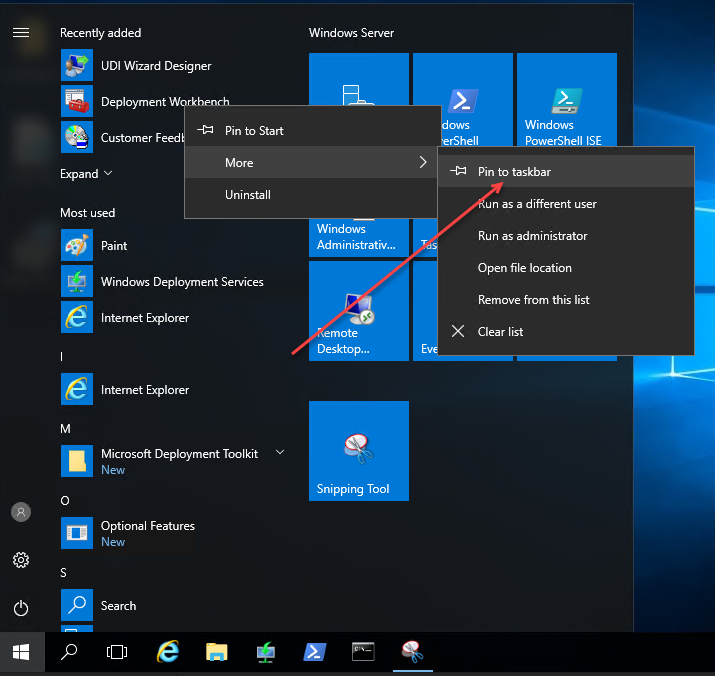Expand the recently added list
Viewport: 715px width, 676px height.
86,174
